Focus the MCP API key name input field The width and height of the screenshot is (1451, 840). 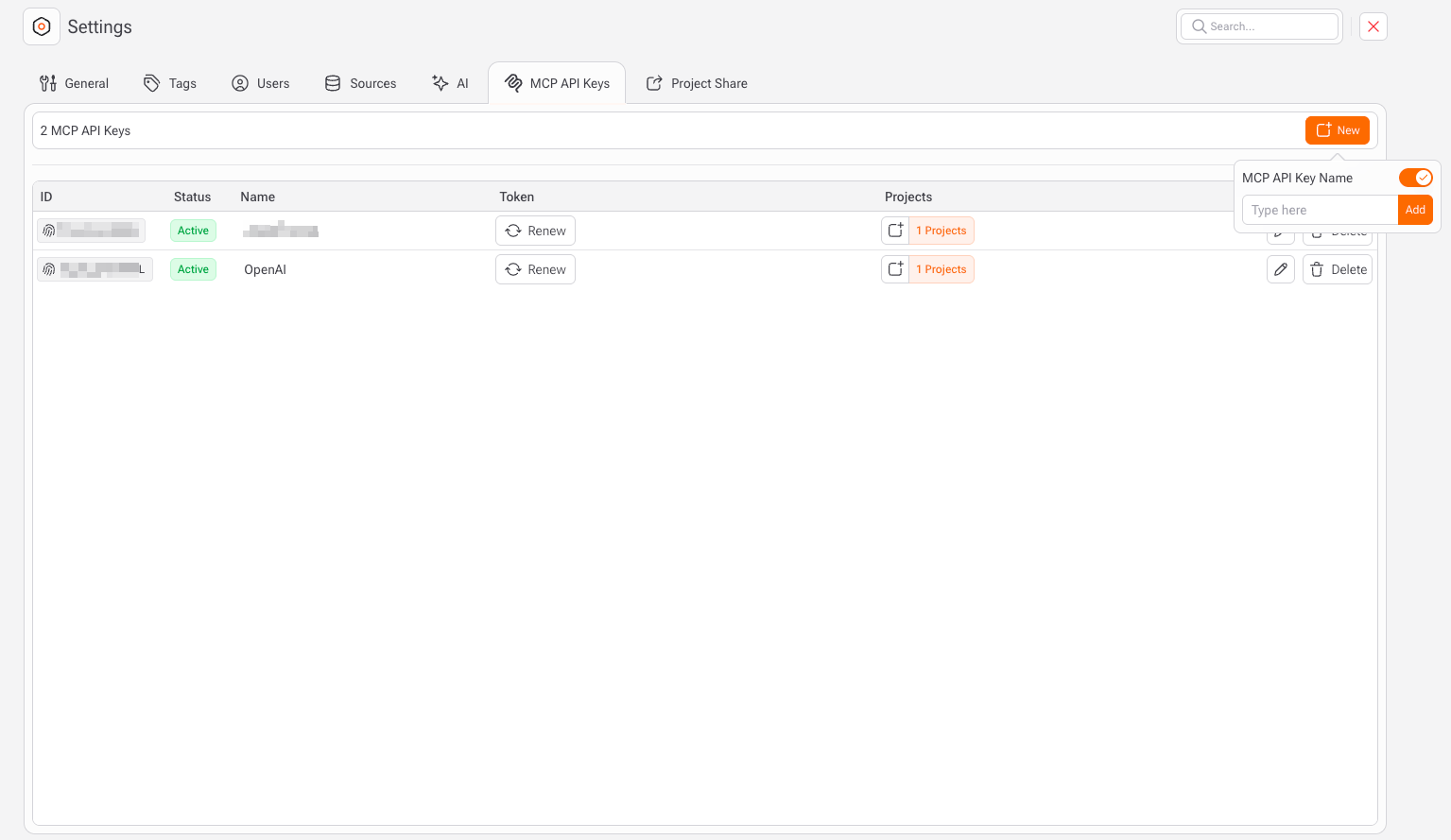(x=1320, y=210)
